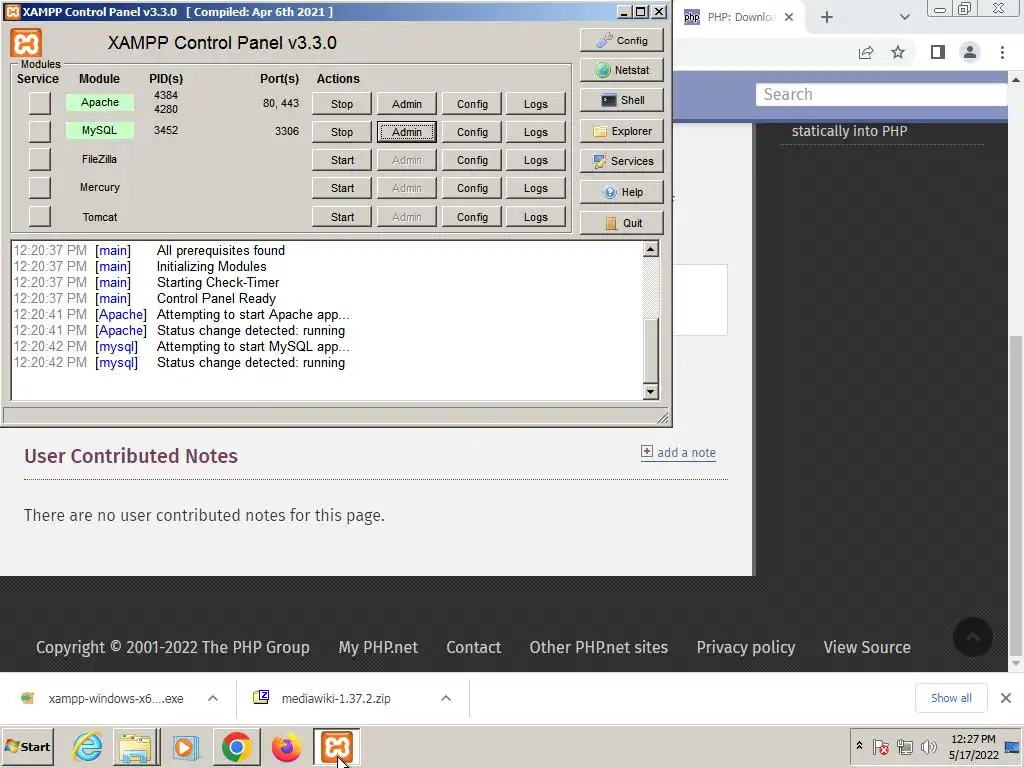
Task: Open MySQL Config menu
Action: click(x=472, y=132)
